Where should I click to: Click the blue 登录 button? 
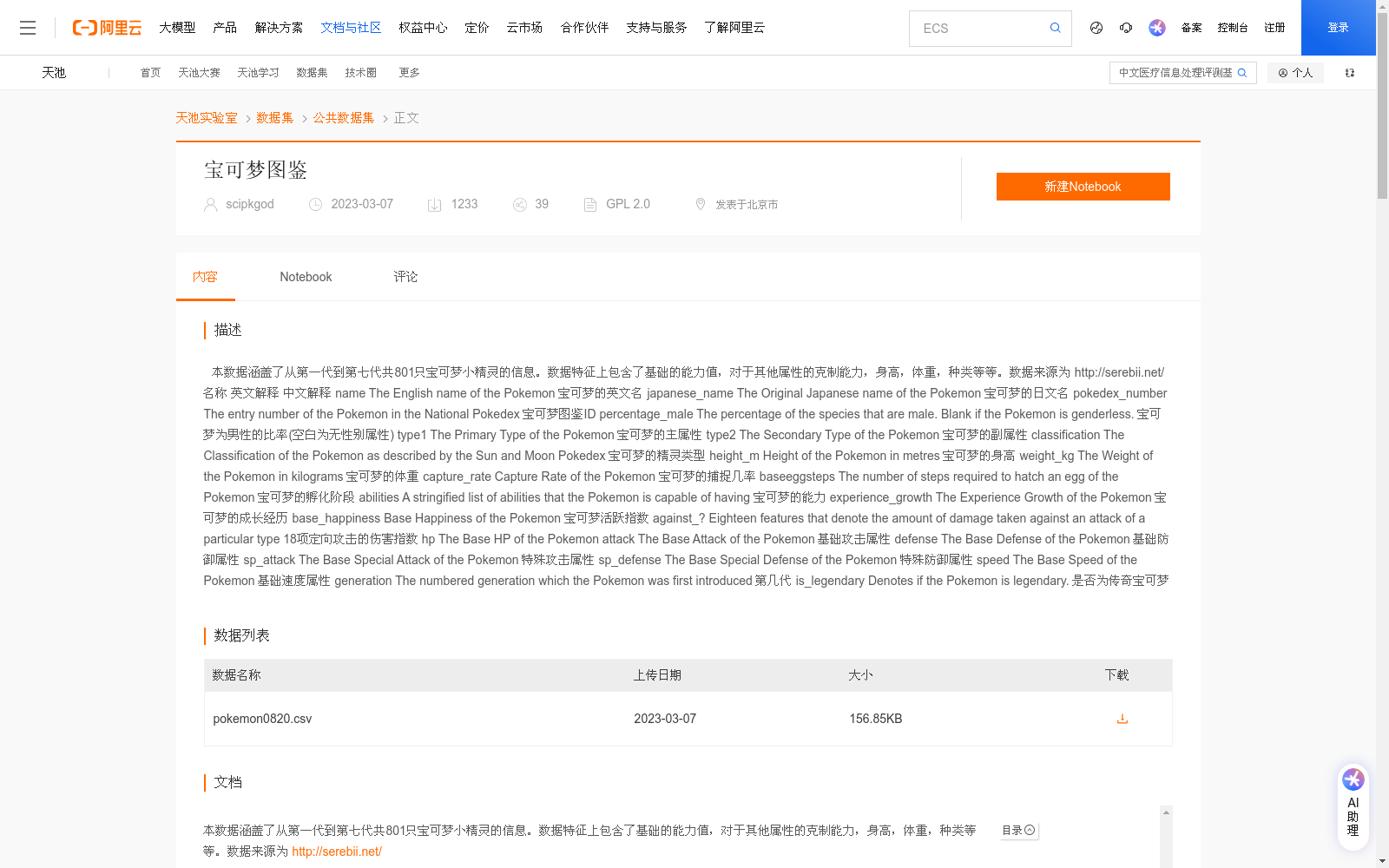pos(1339,28)
